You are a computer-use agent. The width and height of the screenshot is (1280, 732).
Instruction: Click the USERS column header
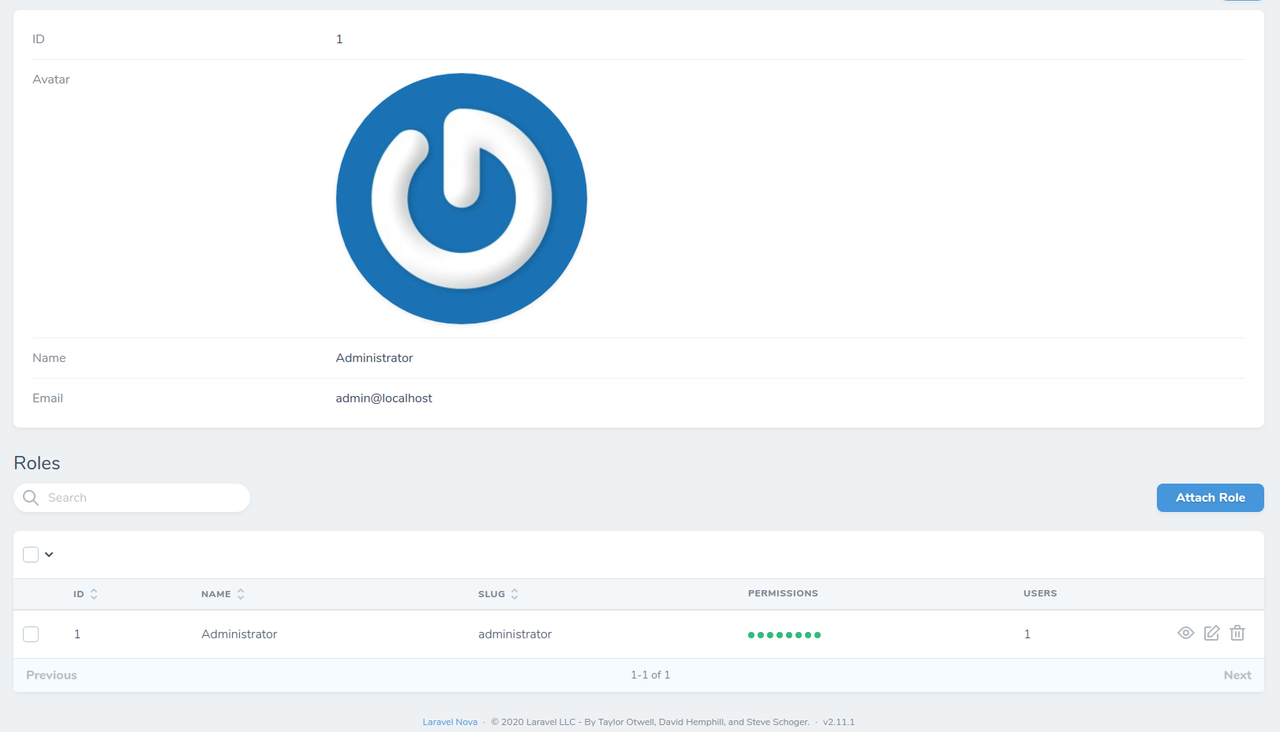coord(1040,593)
